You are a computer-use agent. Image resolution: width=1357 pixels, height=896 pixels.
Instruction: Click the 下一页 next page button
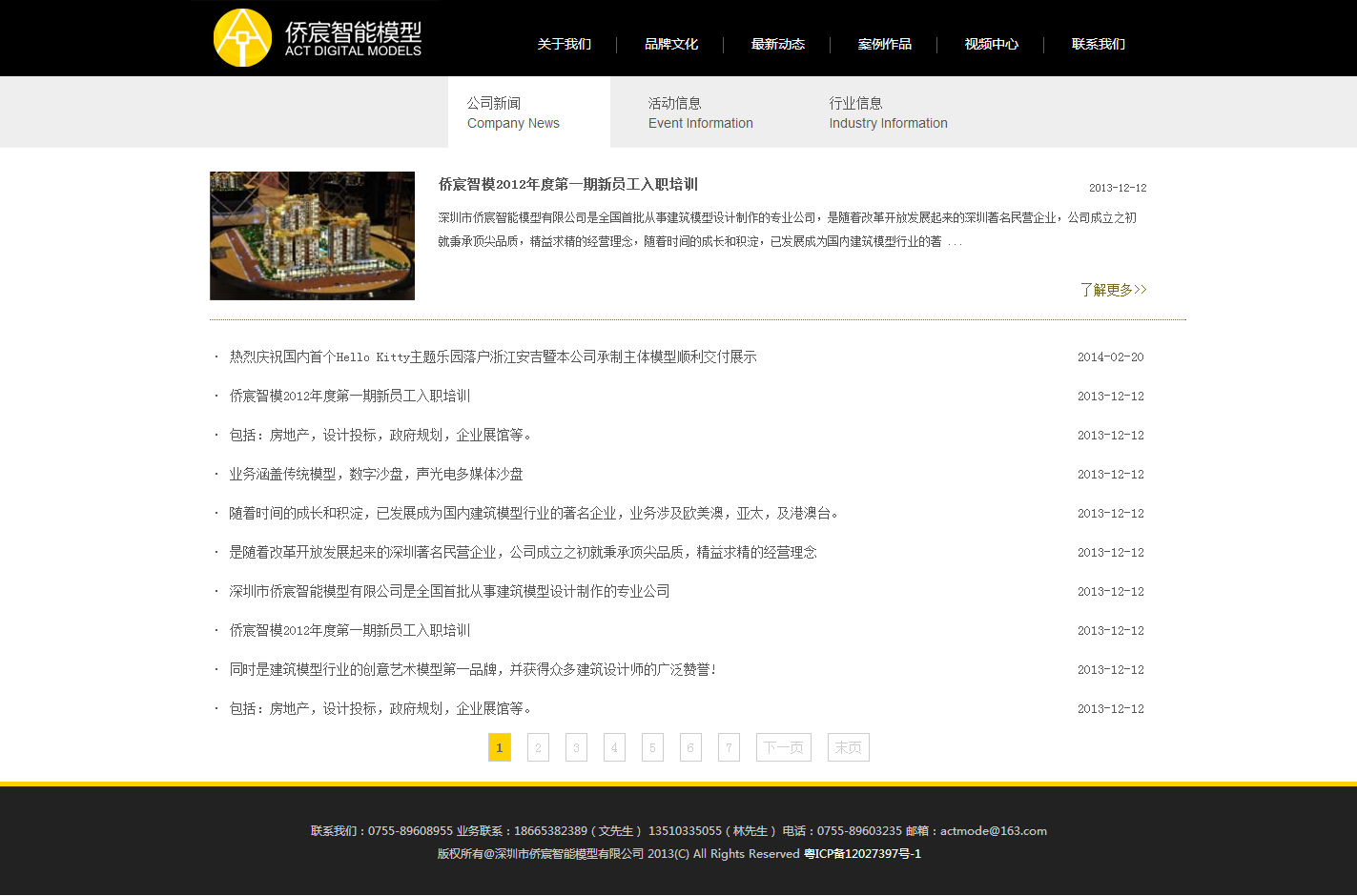point(784,747)
